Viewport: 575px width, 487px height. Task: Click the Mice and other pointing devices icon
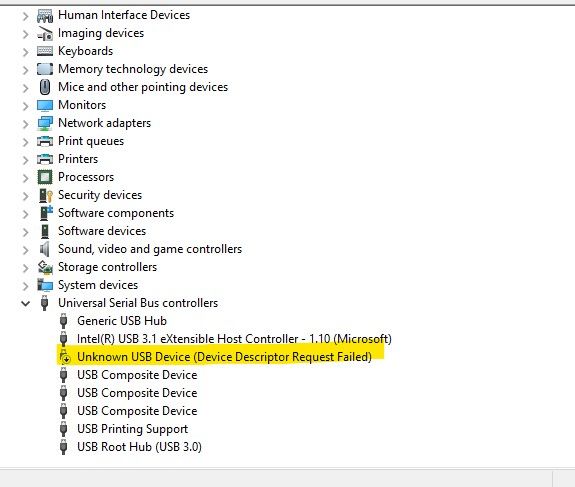[45, 87]
